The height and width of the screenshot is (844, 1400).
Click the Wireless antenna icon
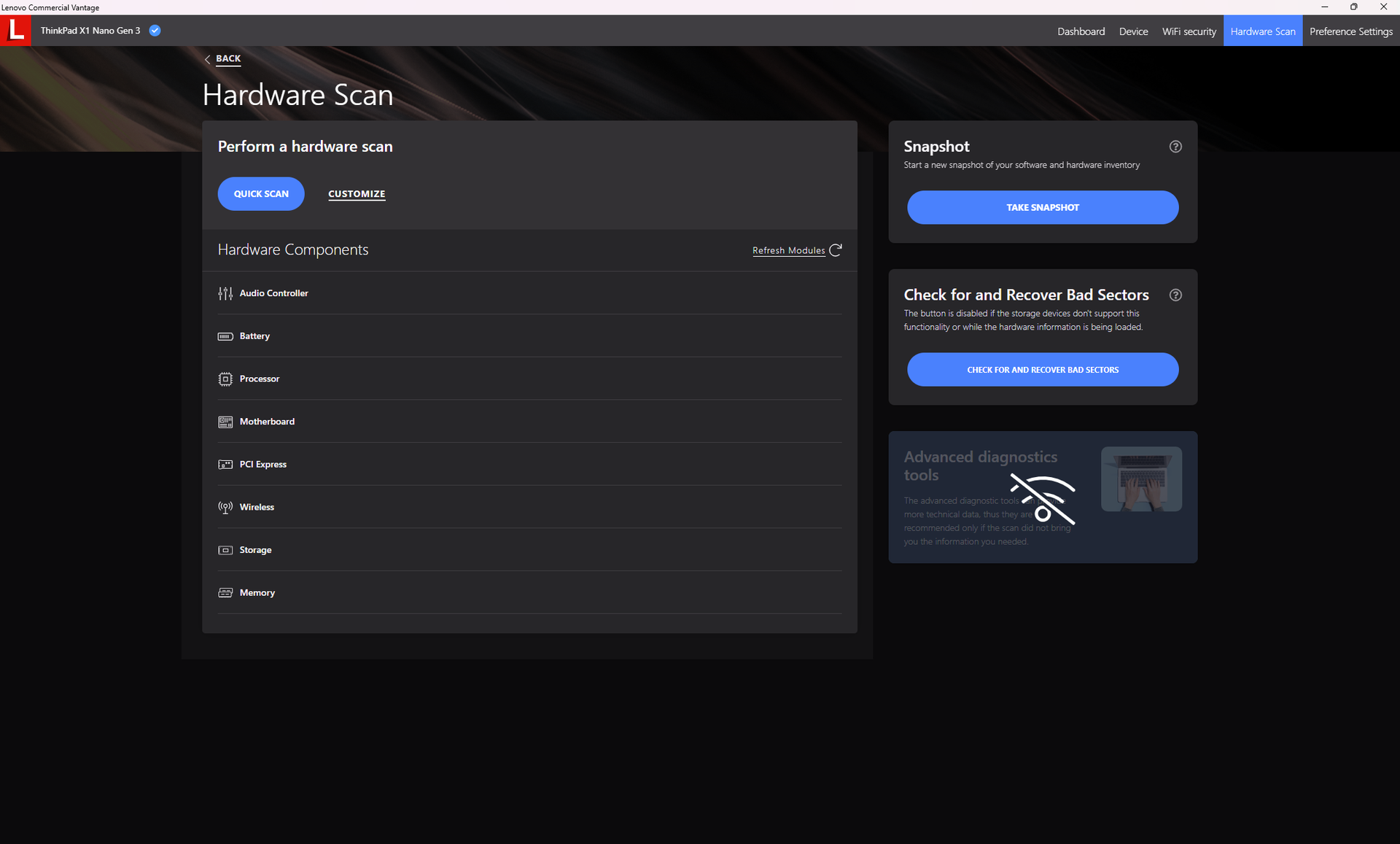225,508
